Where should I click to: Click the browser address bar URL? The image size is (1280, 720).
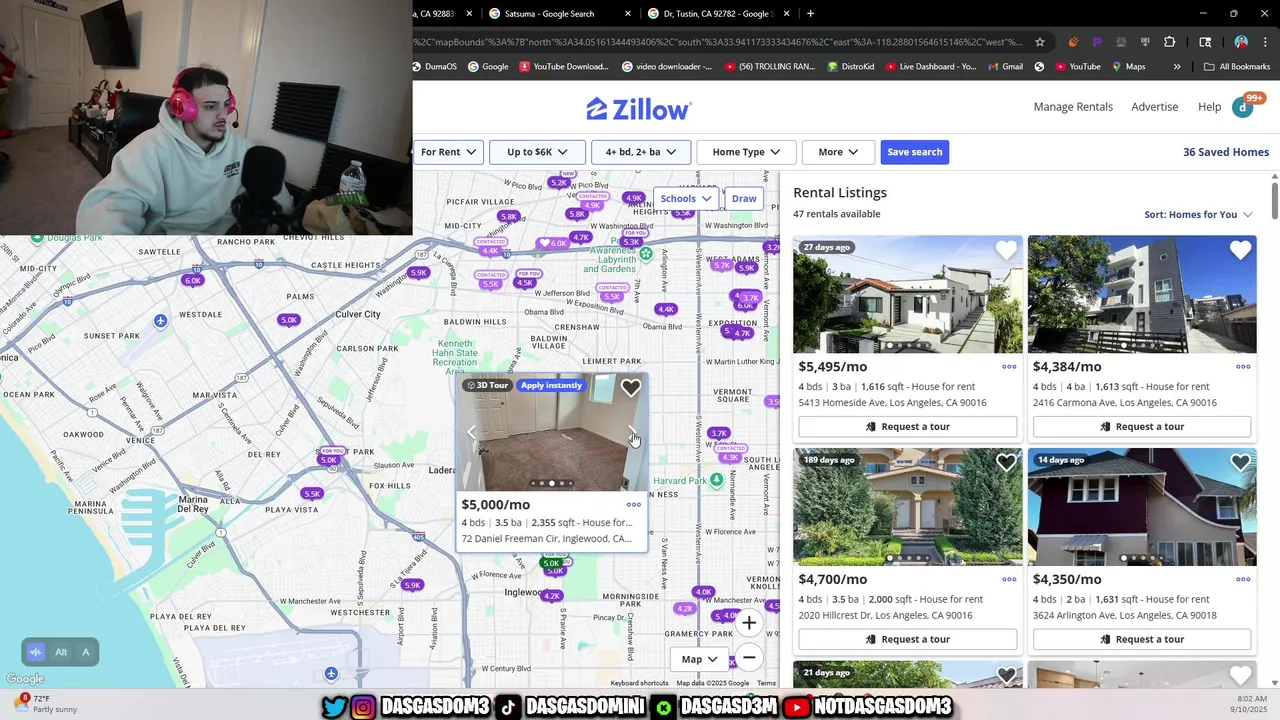tap(717, 42)
